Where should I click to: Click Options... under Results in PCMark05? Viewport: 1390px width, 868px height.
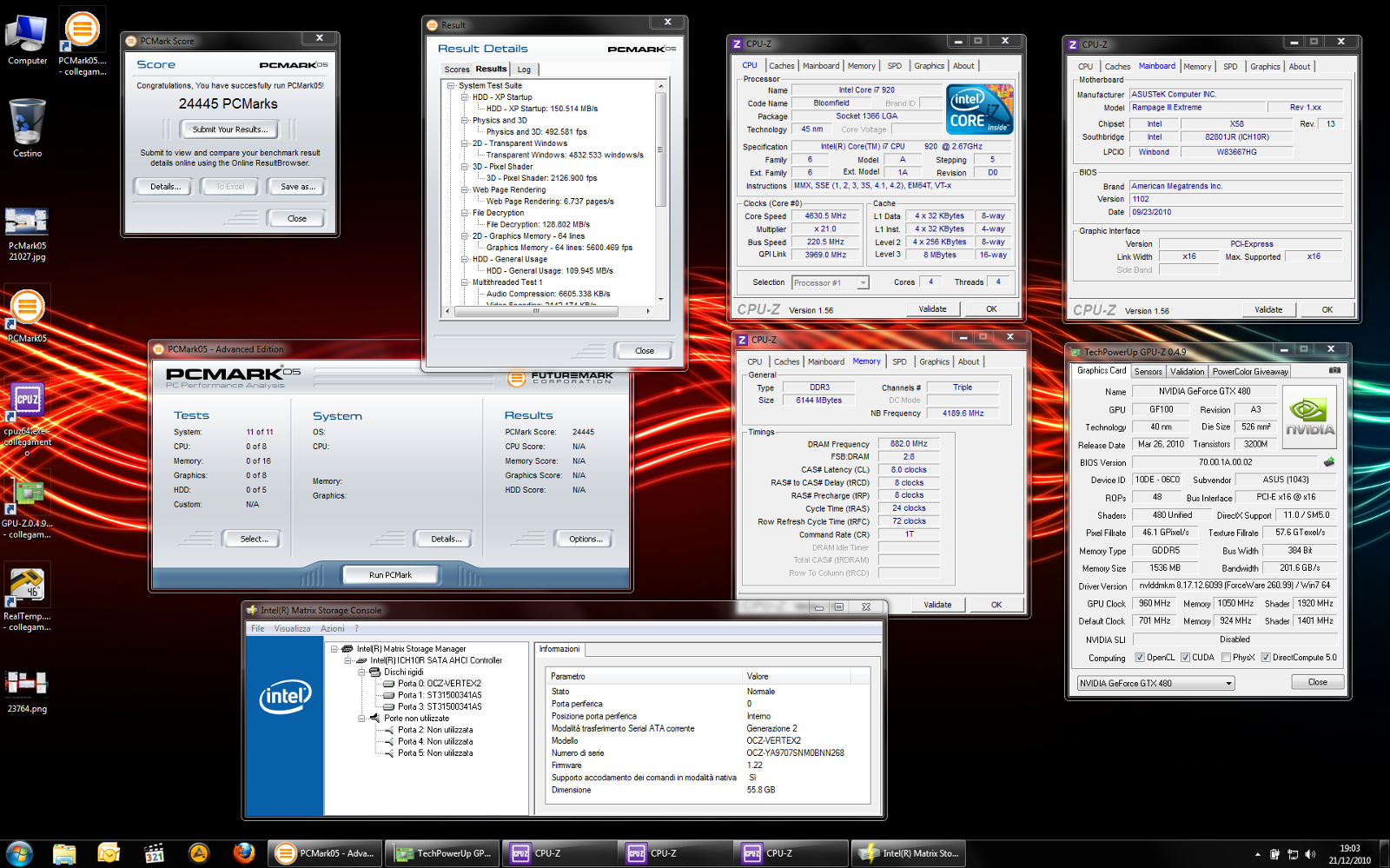pyautogui.click(x=586, y=540)
